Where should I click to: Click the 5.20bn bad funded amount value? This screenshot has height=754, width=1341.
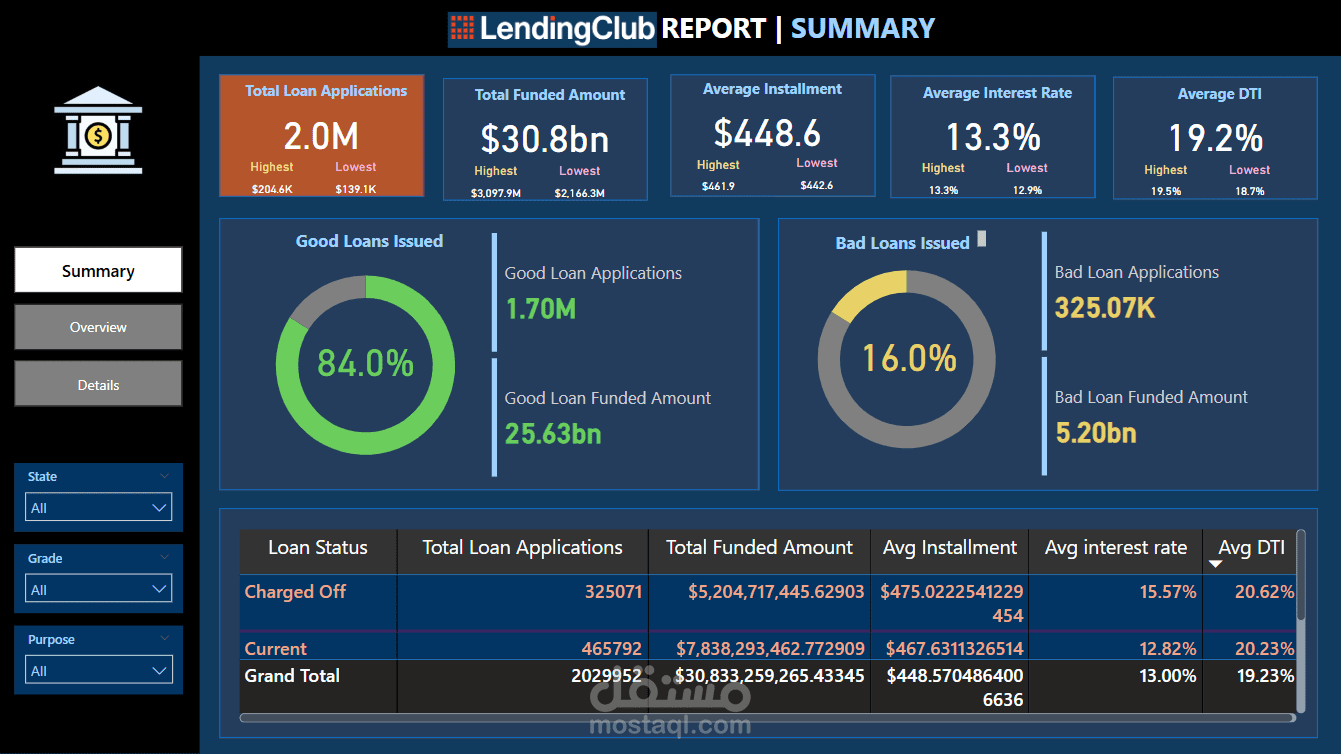click(1096, 432)
